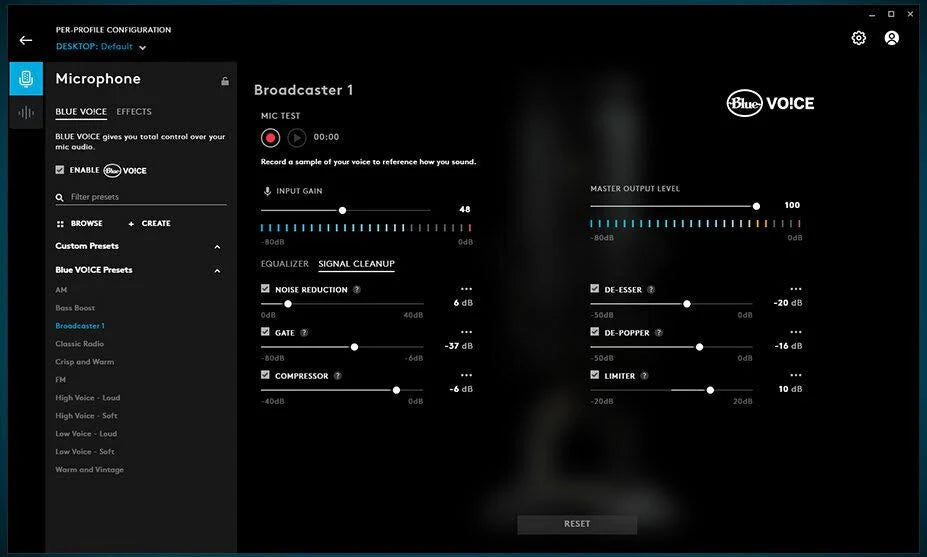Switch to the Effects tab
Viewport: 927px width, 557px height.
(x=134, y=112)
